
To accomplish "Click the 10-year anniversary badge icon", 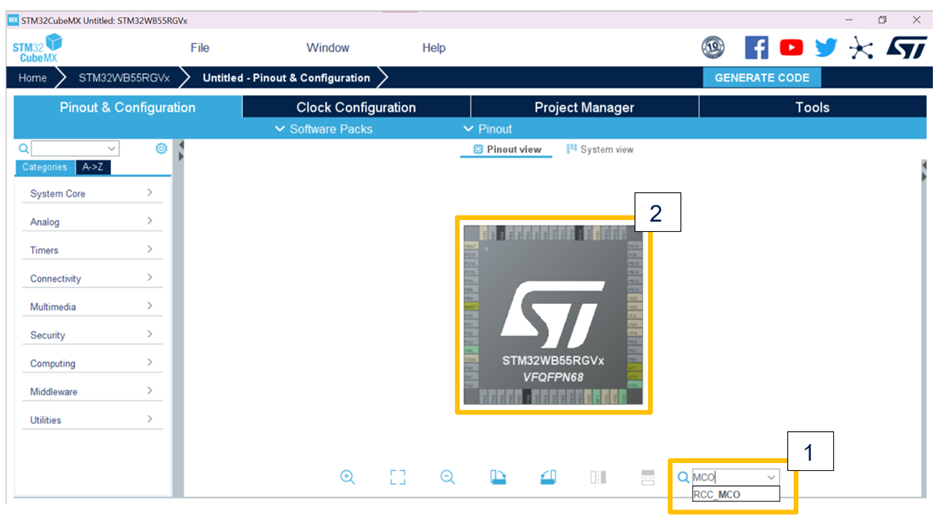I will pyautogui.click(x=713, y=47).
